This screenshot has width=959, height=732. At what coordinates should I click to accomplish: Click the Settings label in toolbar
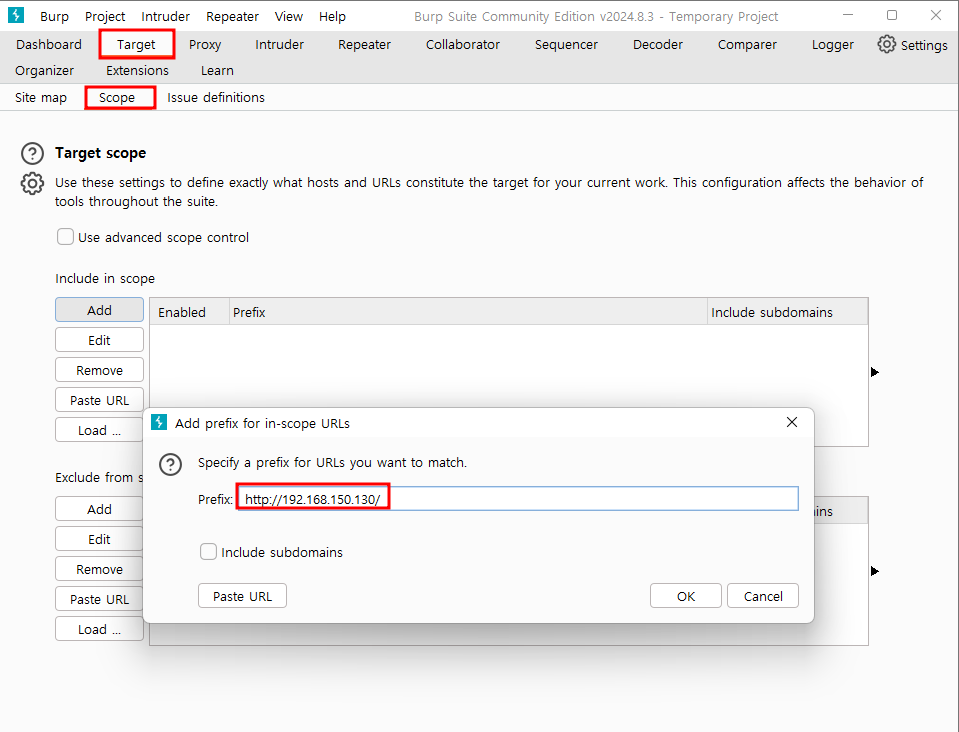(x=924, y=45)
